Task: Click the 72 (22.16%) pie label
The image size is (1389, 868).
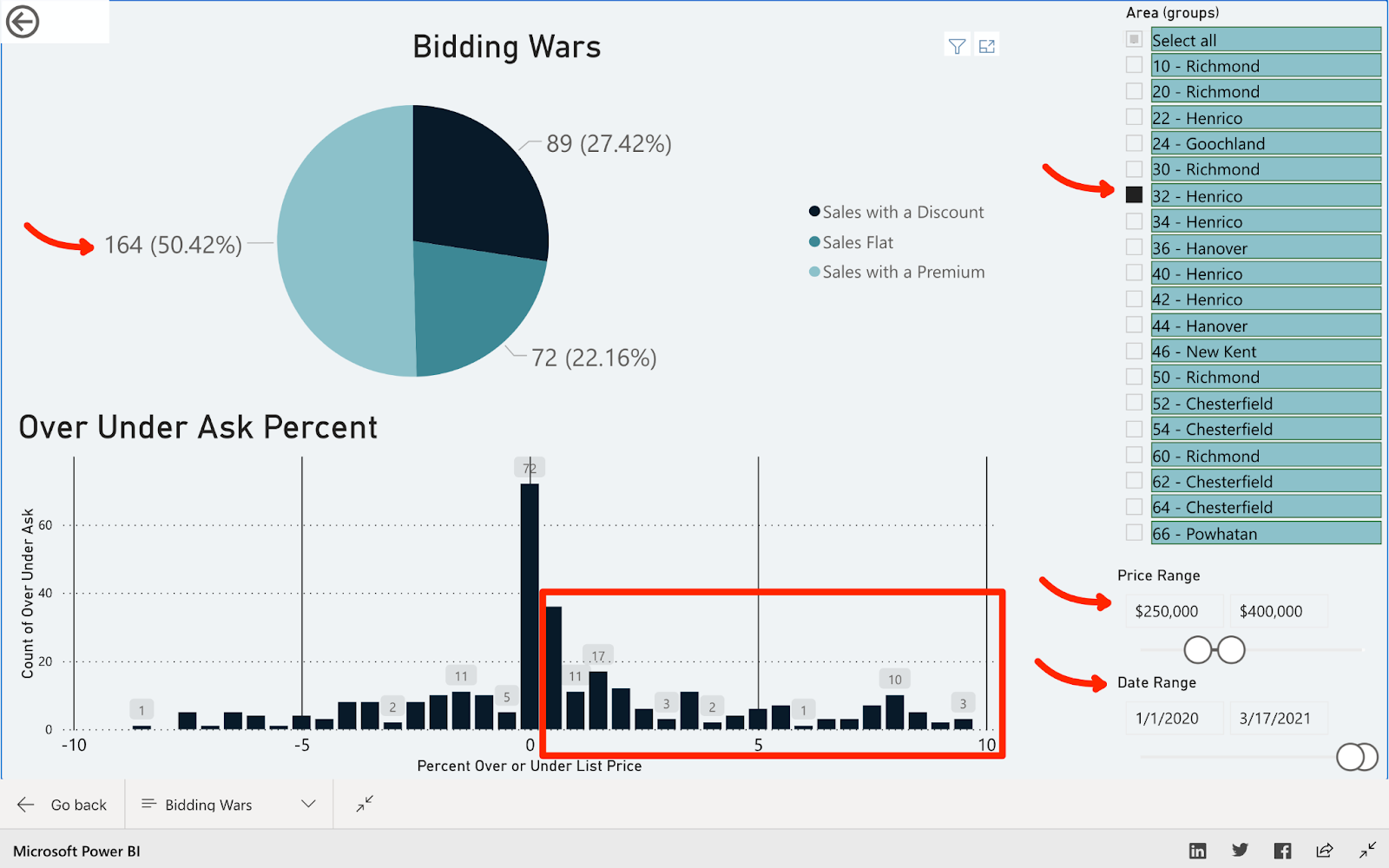Action: click(594, 358)
